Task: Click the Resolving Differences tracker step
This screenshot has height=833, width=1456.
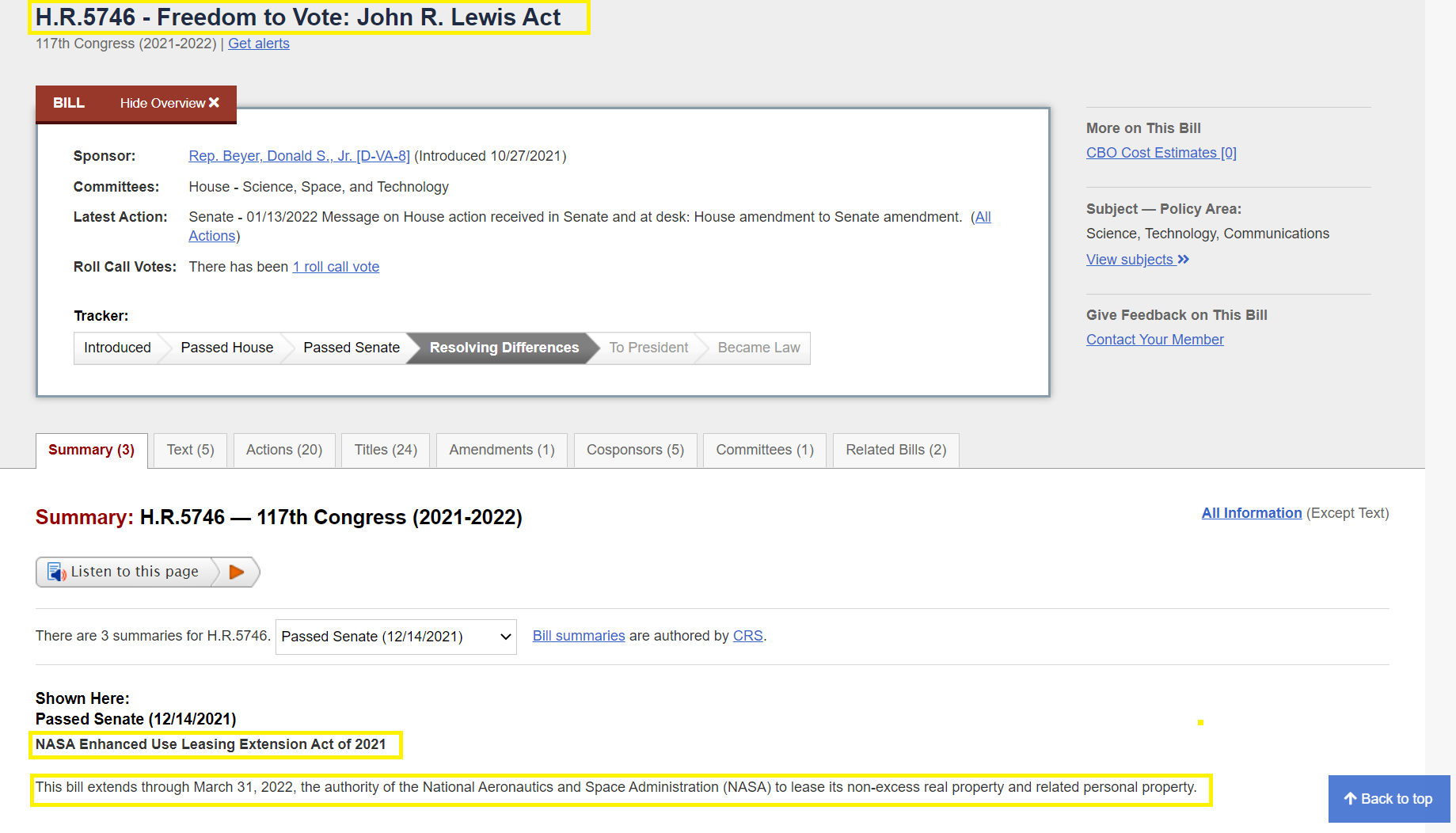Action: point(504,348)
